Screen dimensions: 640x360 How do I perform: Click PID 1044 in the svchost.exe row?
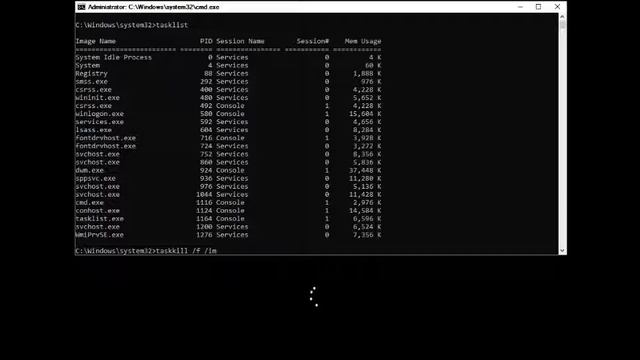[x=204, y=194]
